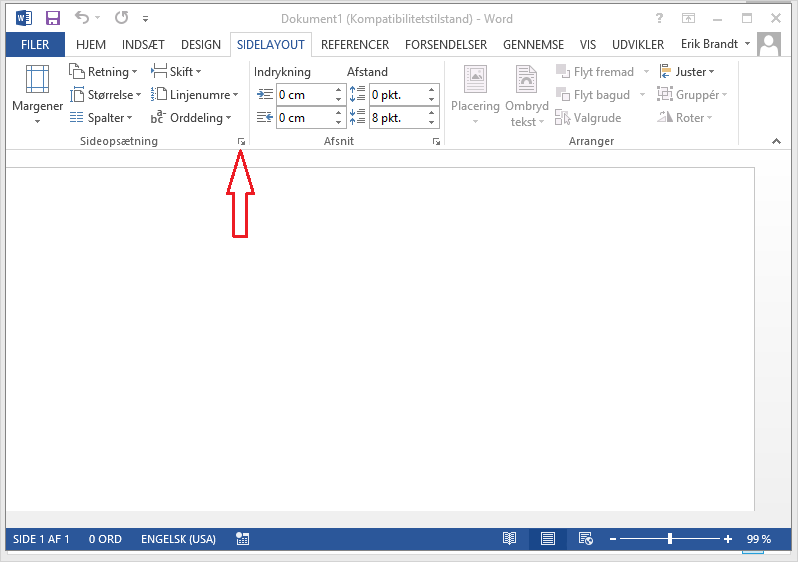Open the Spalter columns menu
This screenshot has width=798, height=562.
[x=101, y=118]
